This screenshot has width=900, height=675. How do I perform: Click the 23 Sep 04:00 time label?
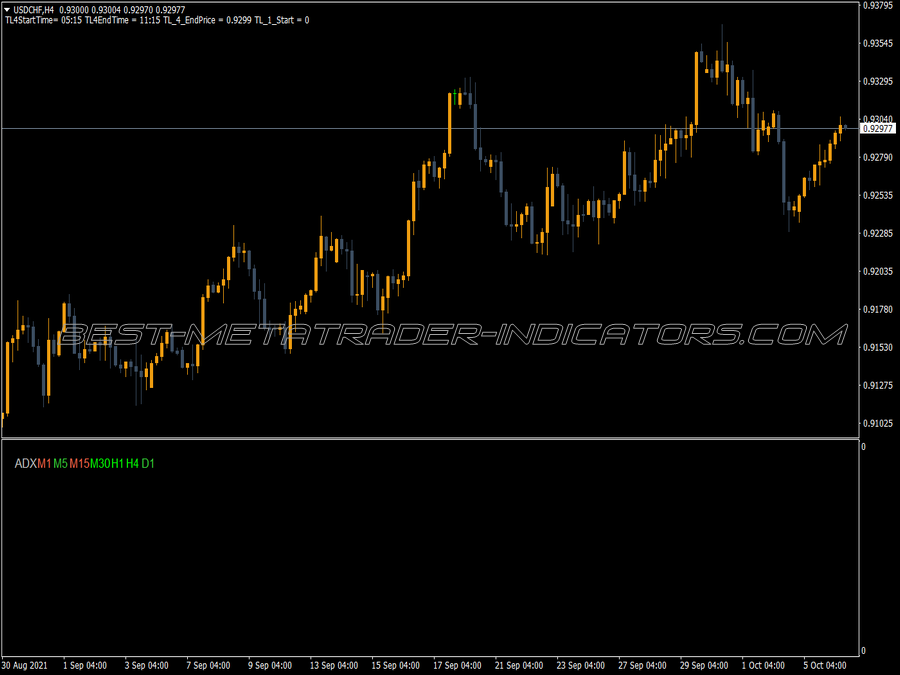pyautogui.click(x=580, y=666)
